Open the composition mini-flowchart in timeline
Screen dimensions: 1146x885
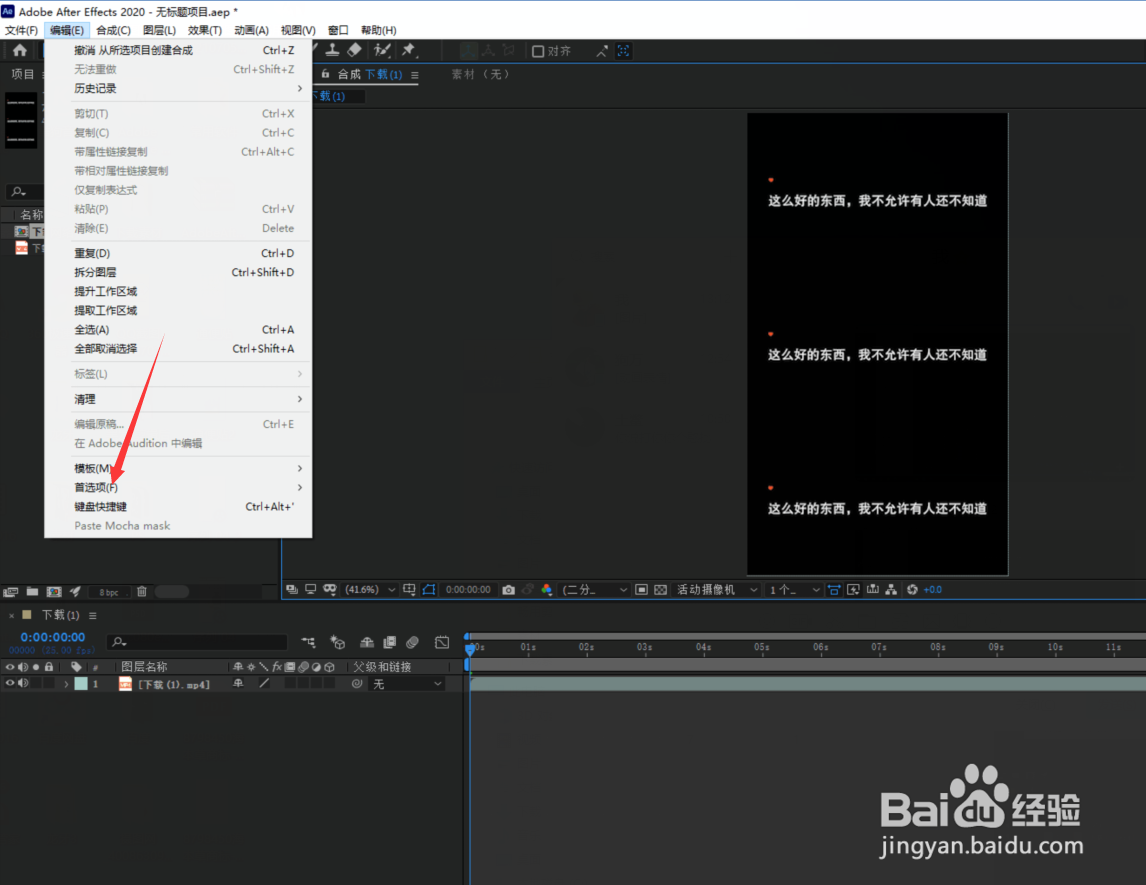[308, 642]
